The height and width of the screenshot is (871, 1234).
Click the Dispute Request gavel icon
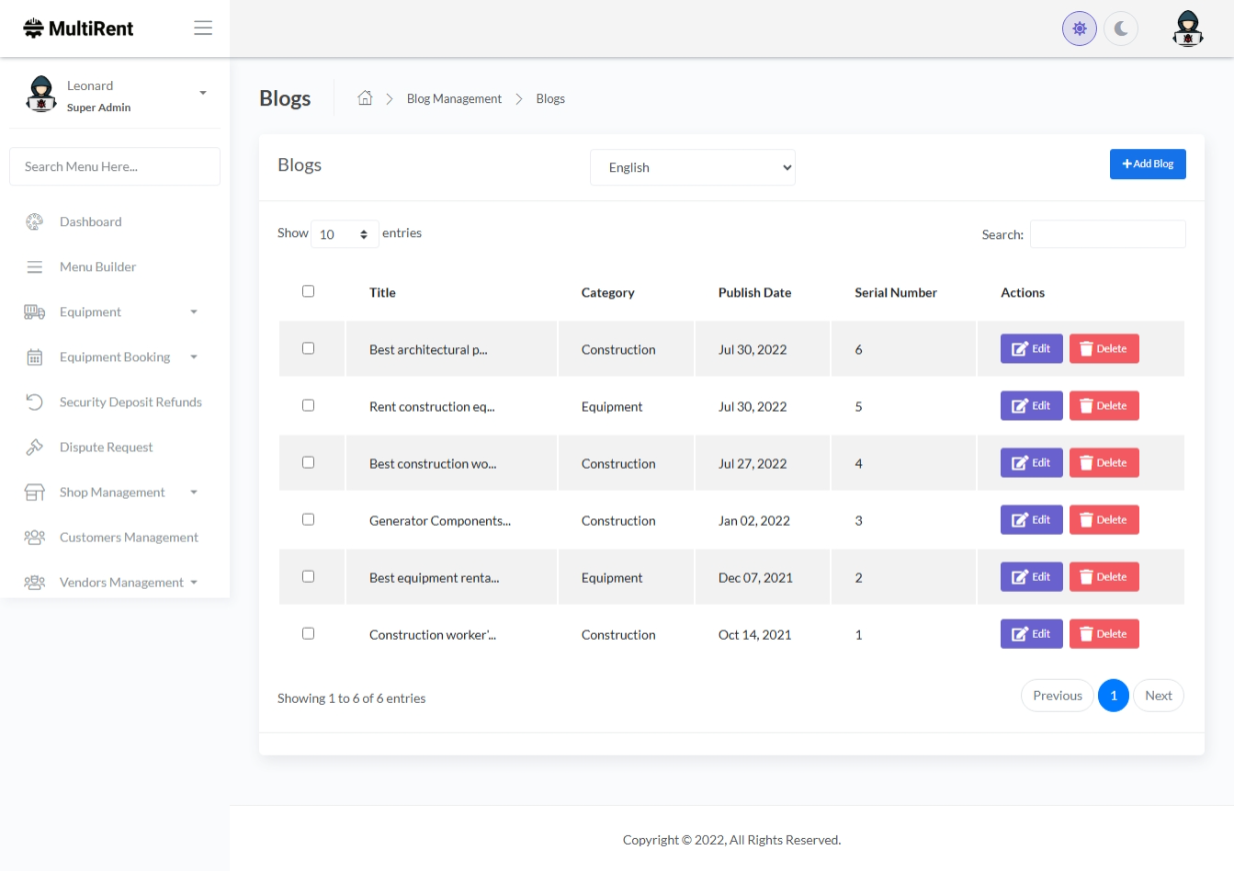tap(34, 447)
